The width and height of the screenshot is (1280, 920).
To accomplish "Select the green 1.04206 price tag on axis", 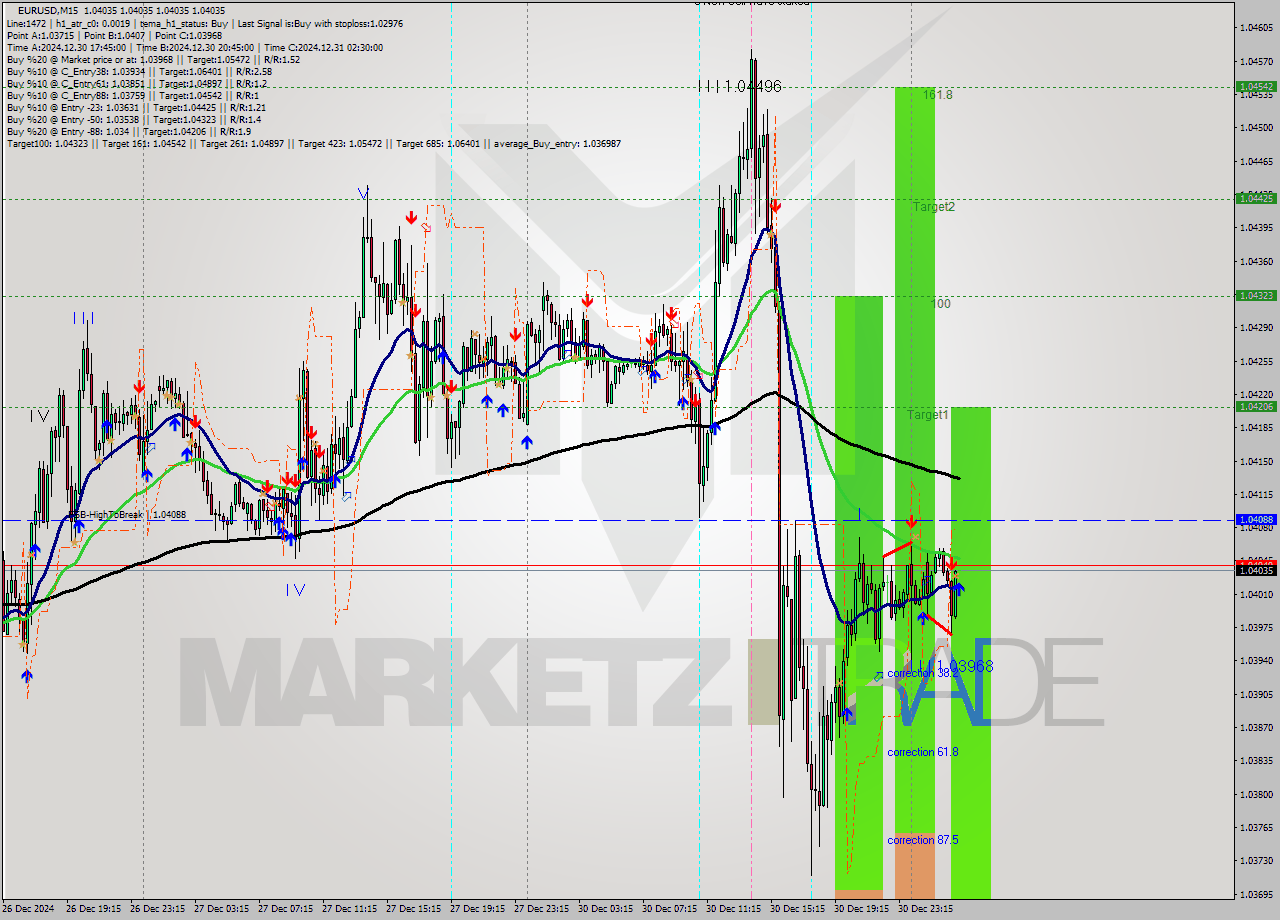I will (x=1256, y=406).
